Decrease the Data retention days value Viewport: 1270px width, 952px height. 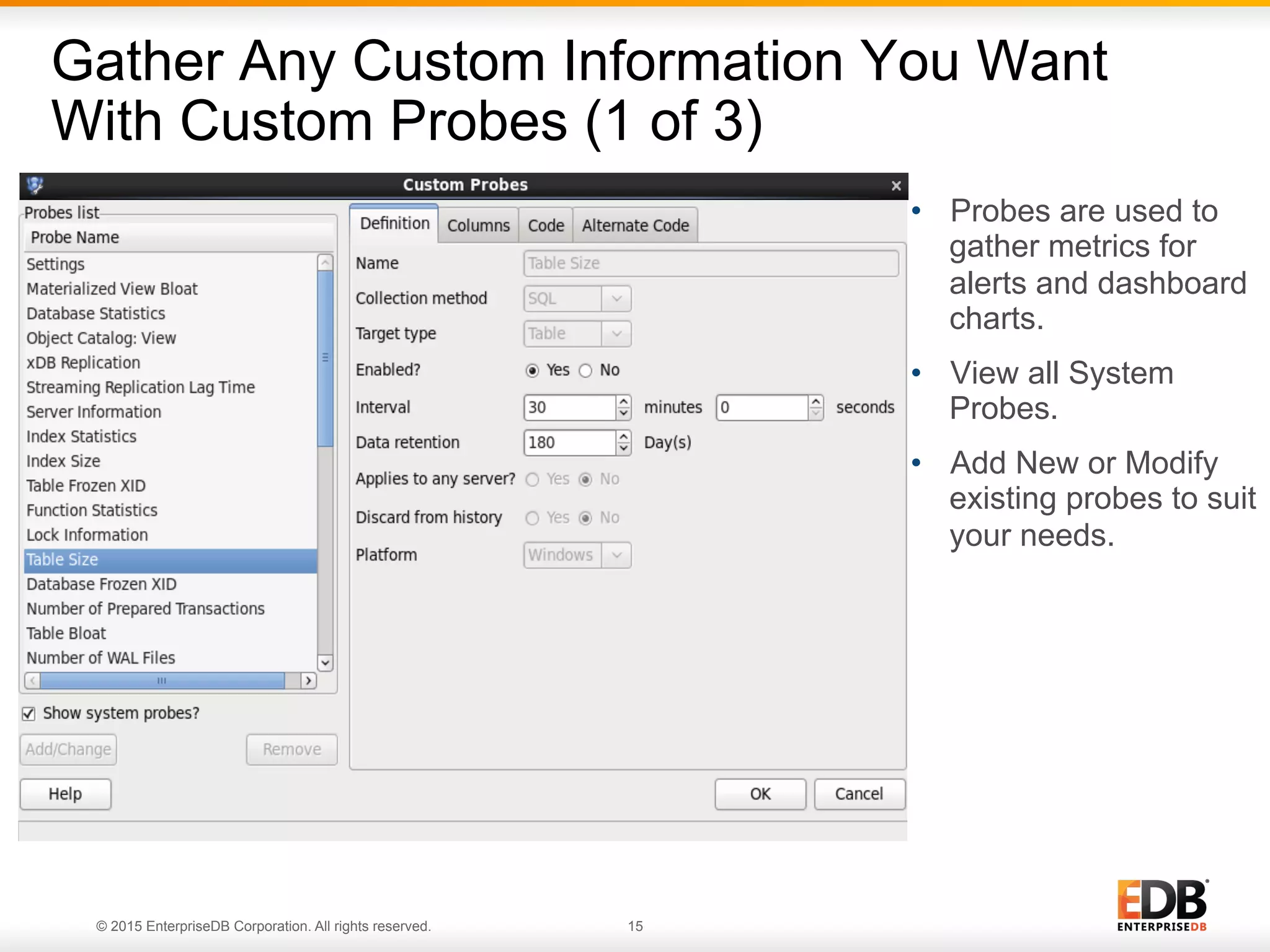pyautogui.click(x=624, y=448)
